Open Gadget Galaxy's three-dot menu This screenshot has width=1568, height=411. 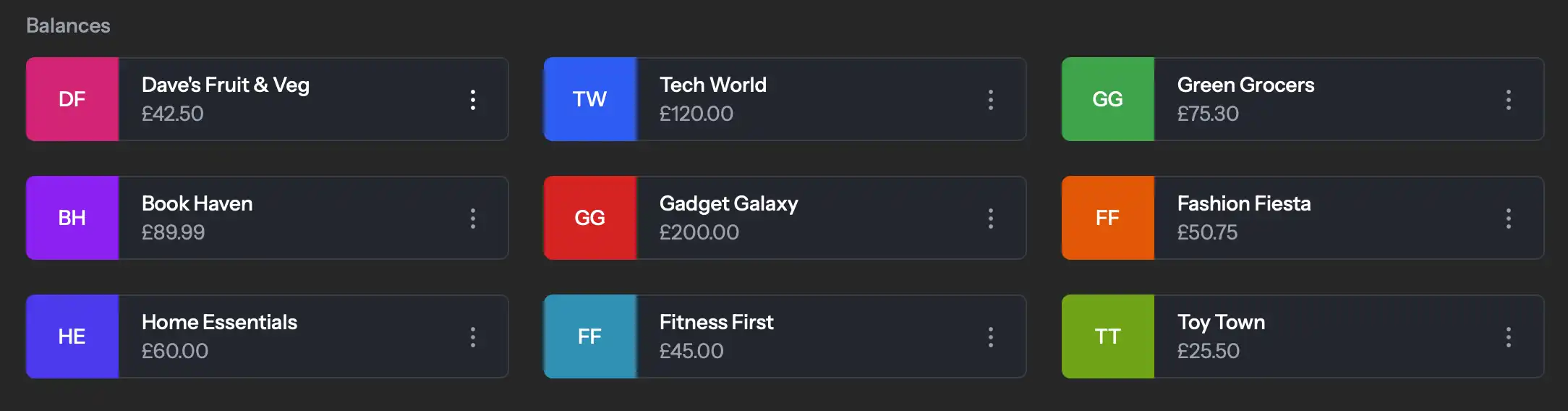991,219
